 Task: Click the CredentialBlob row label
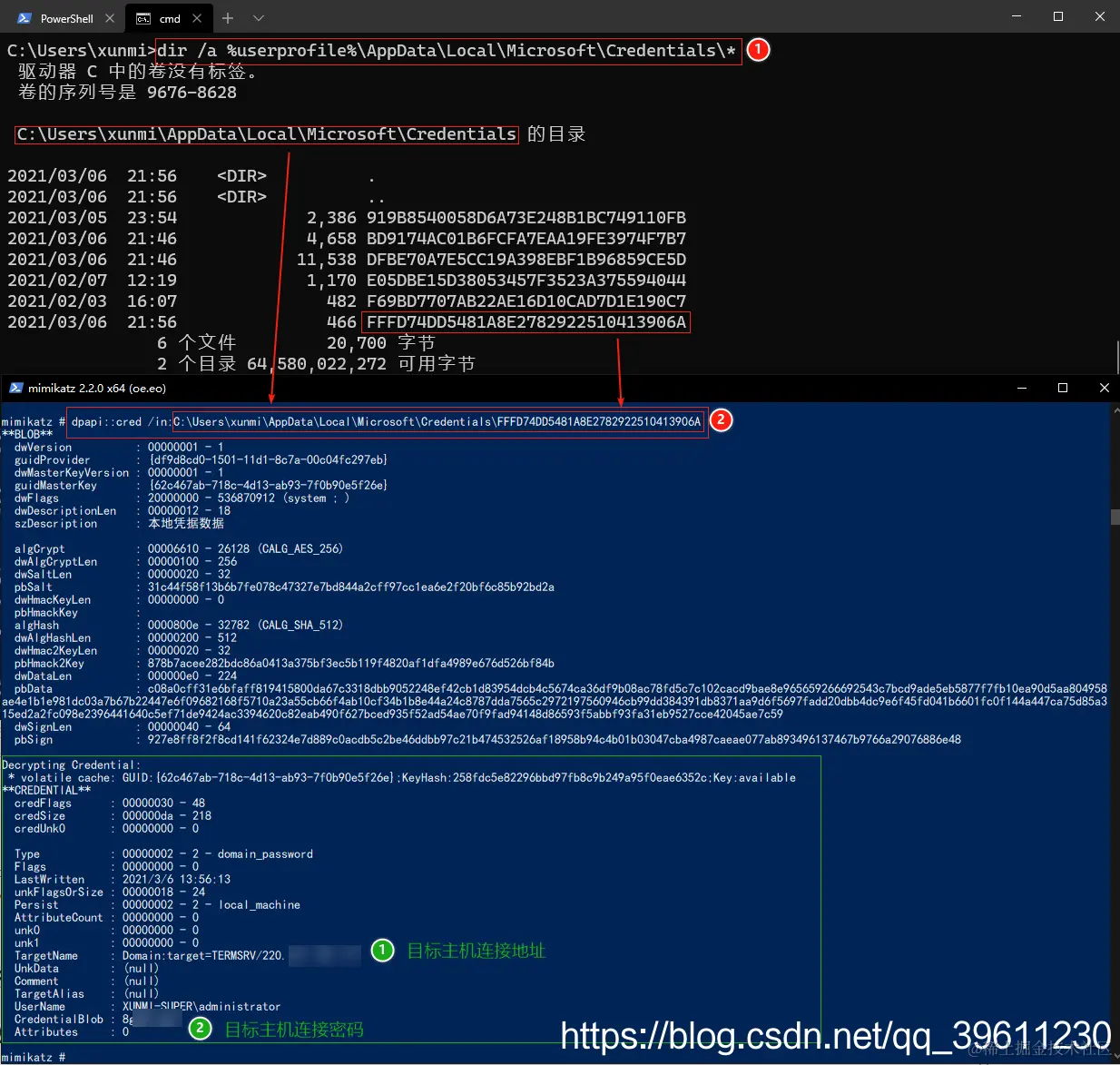(x=59, y=1020)
